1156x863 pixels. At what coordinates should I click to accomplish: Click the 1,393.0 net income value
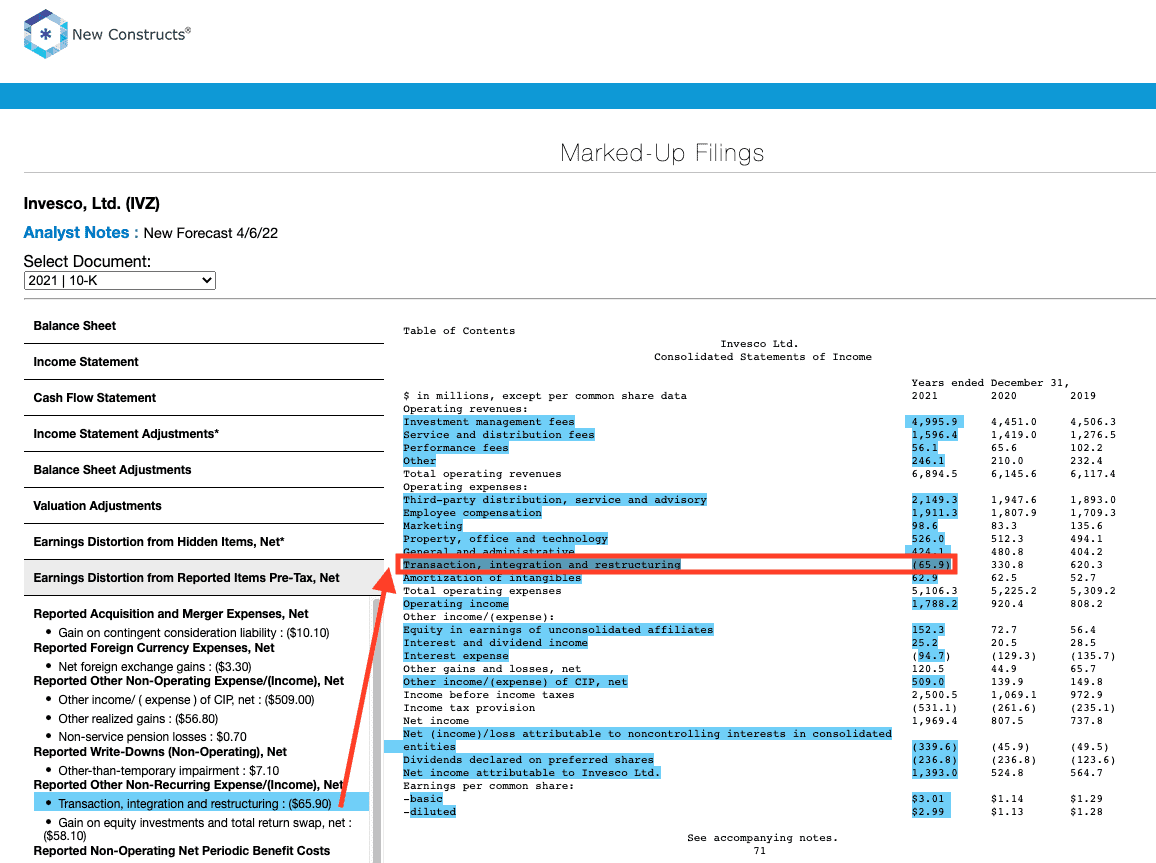pyautogui.click(x=934, y=773)
